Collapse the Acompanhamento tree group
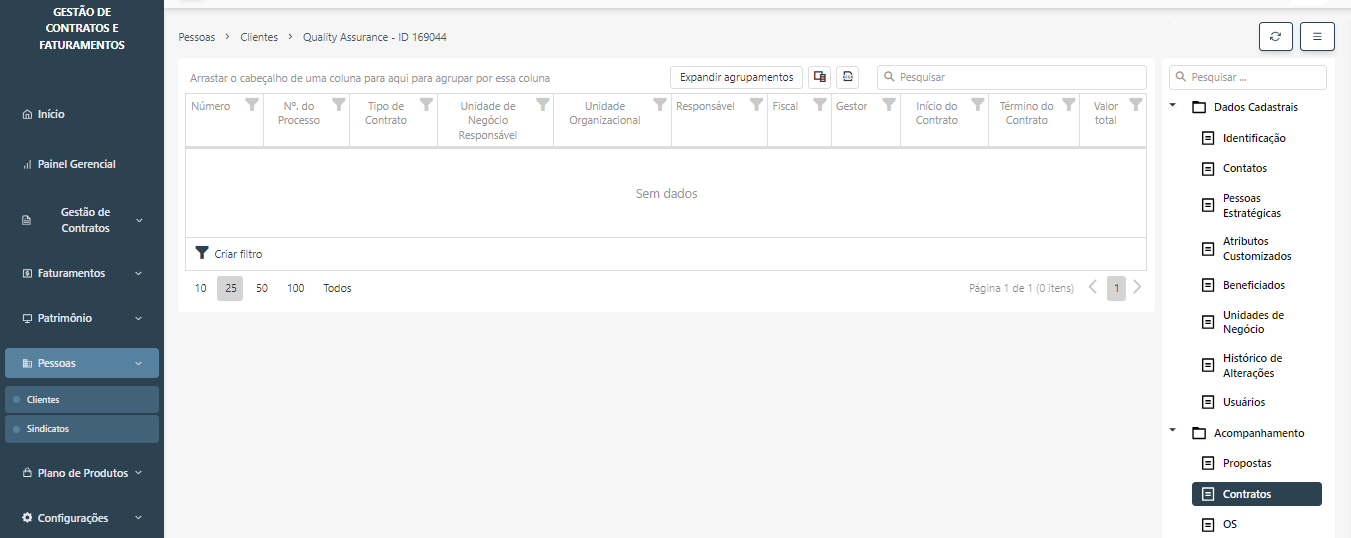The image size is (1351, 538). tap(1172, 432)
